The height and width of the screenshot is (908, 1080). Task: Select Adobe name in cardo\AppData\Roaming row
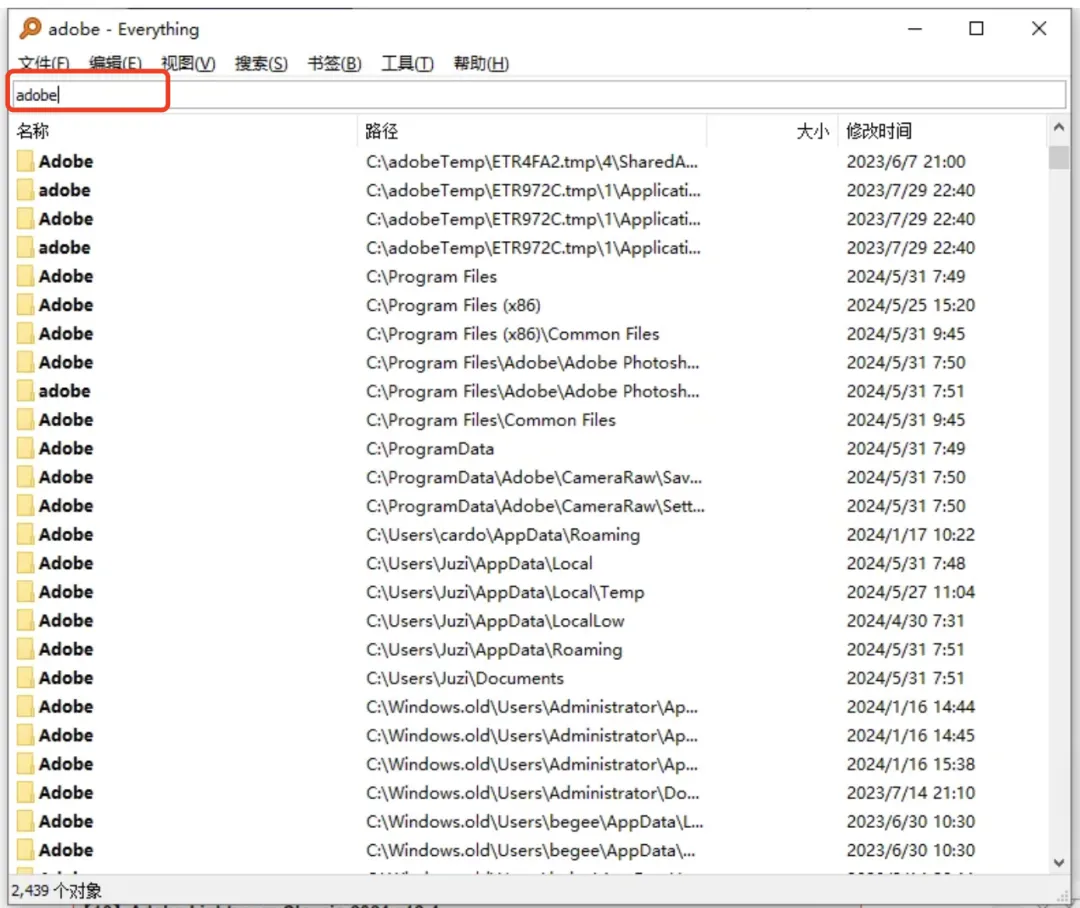click(66, 535)
